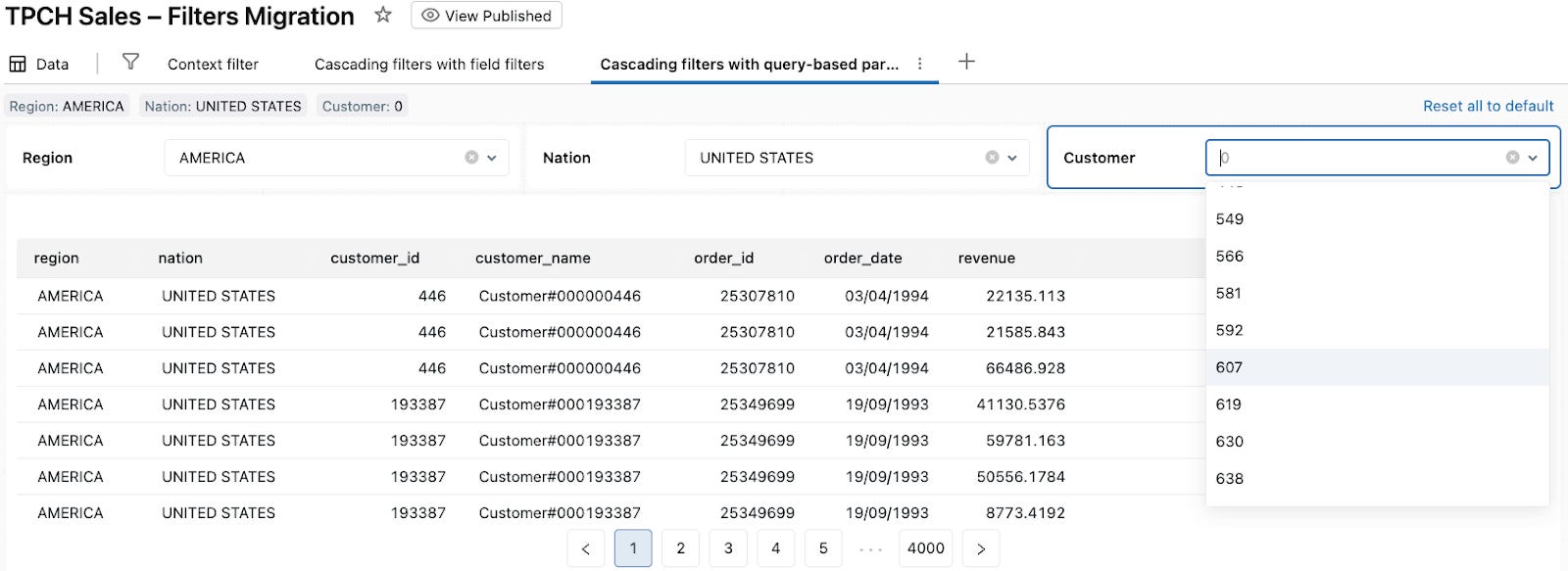Open the Data tab
Screen dimensions: 1568x571
click(x=39, y=64)
